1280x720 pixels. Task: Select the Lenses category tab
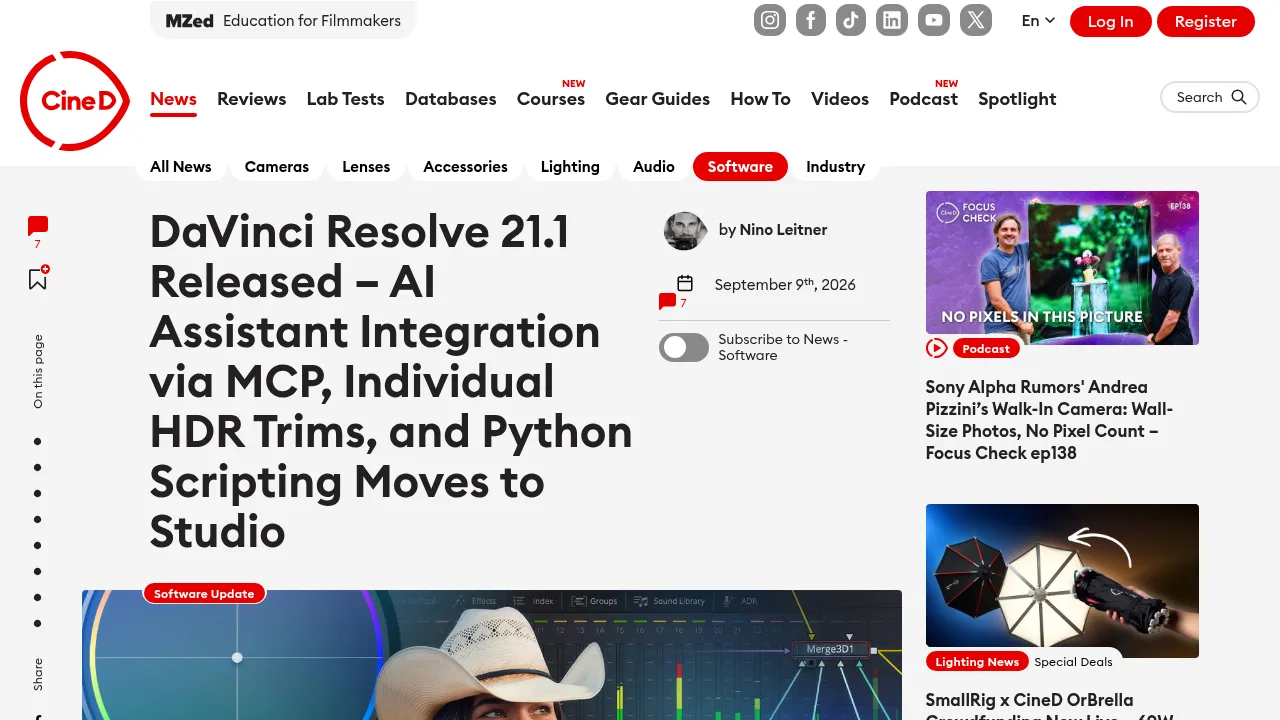(x=366, y=167)
